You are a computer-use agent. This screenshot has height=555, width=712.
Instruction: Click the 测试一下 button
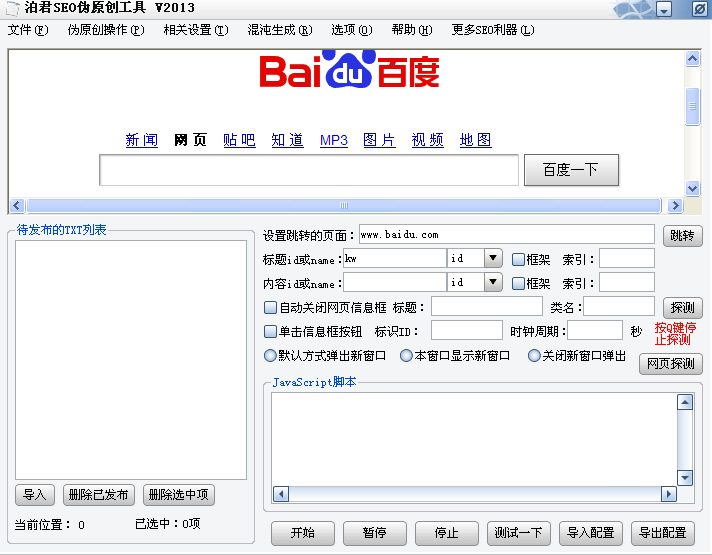[x=519, y=533]
